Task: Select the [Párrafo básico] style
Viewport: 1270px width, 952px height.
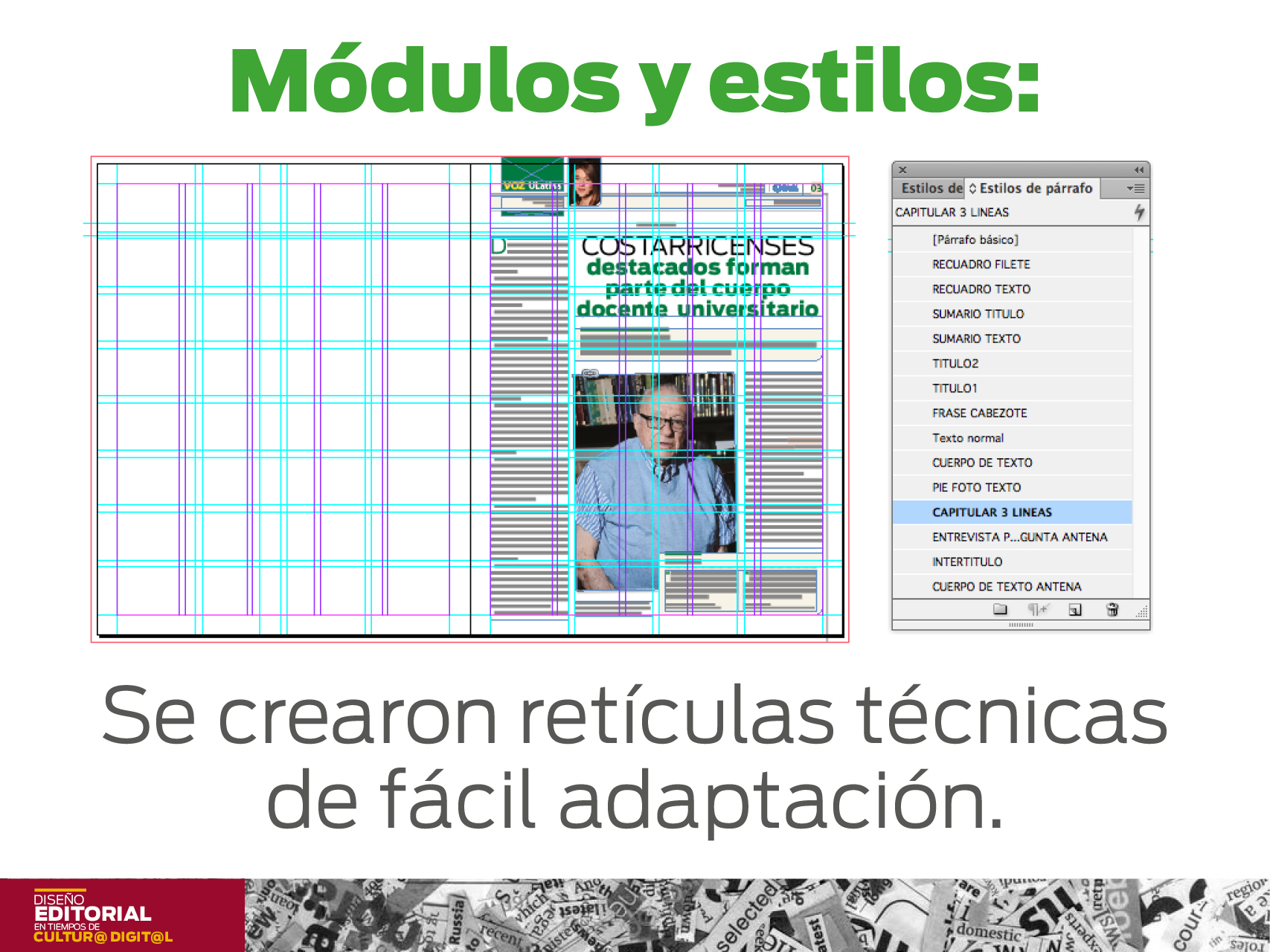Action: click(x=975, y=239)
